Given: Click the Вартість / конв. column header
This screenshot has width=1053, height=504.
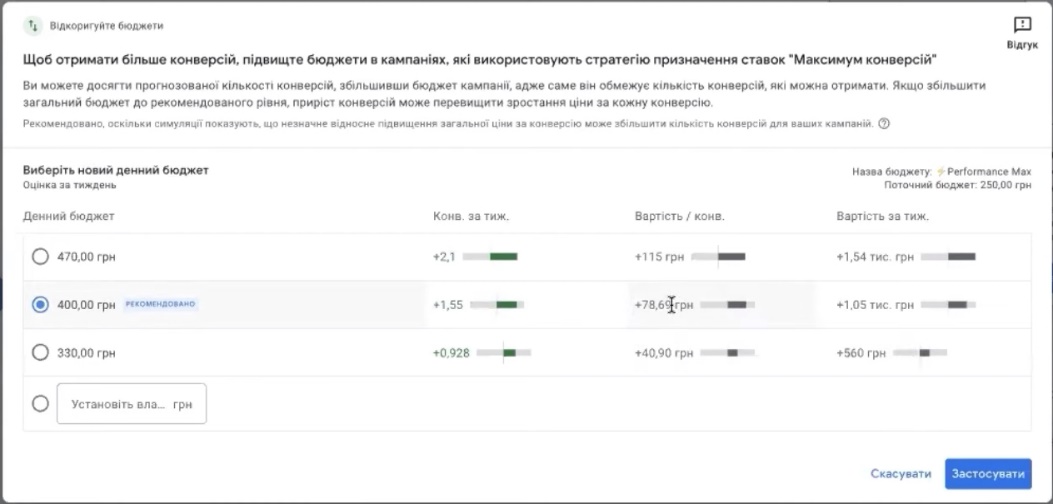Looking at the screenshot, I should point(679,216).
